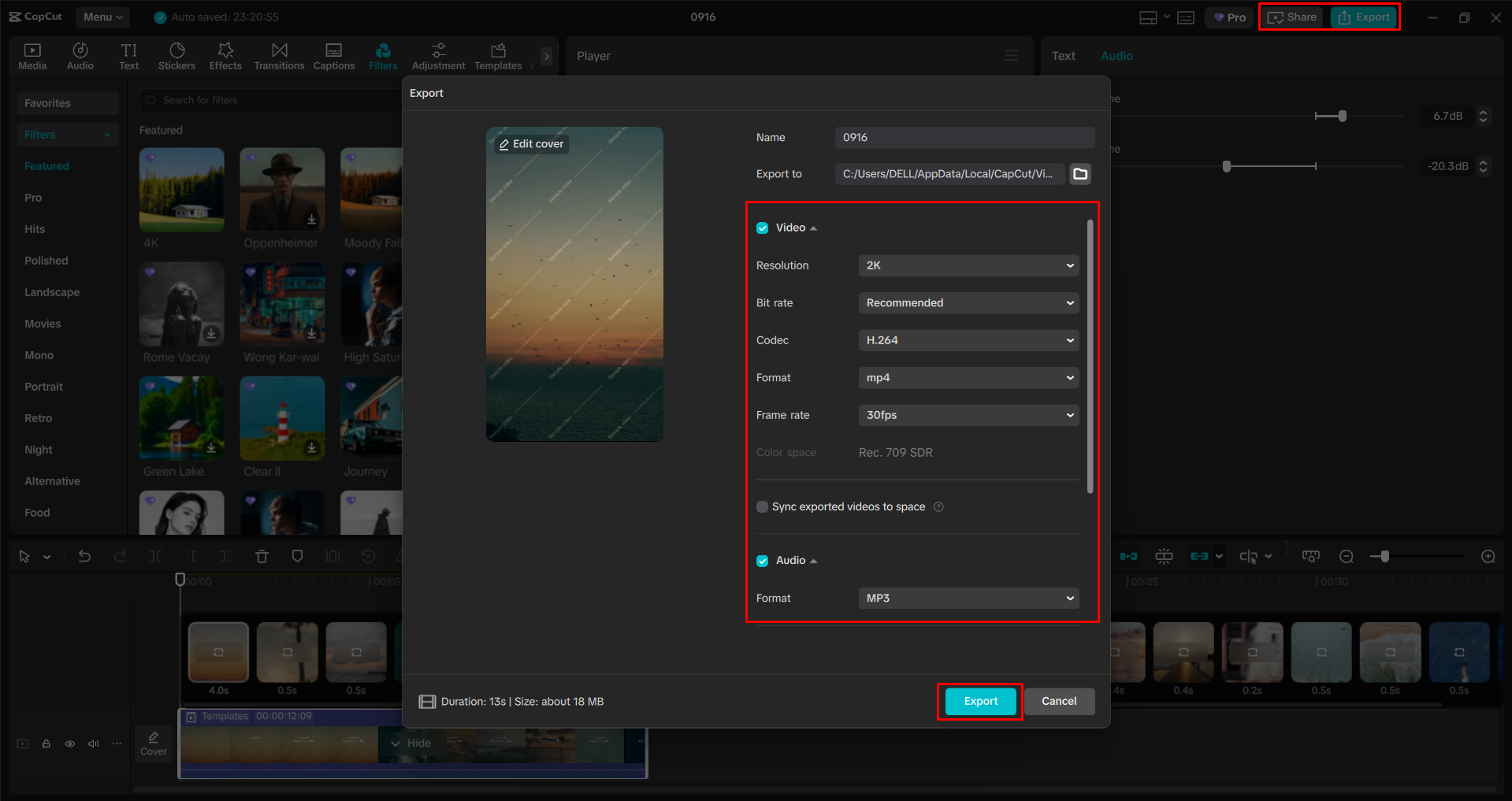Change the Frame rate from 30fps
This screenshot has width=1512, height=801.
pos(968,415)
